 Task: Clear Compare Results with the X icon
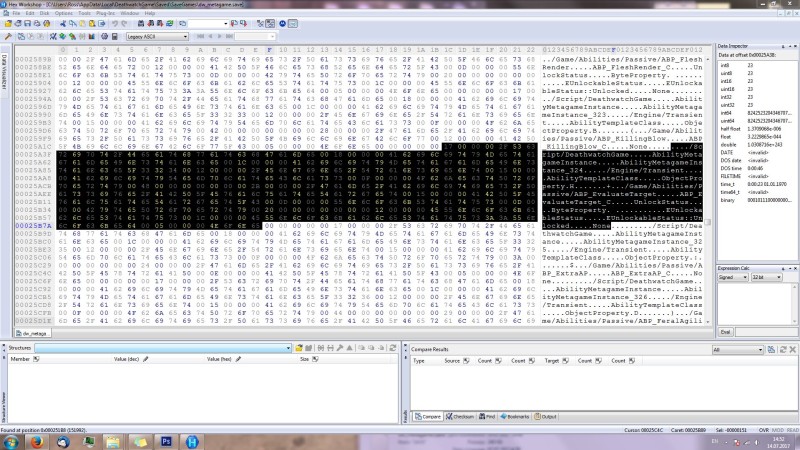coord(793,349)
